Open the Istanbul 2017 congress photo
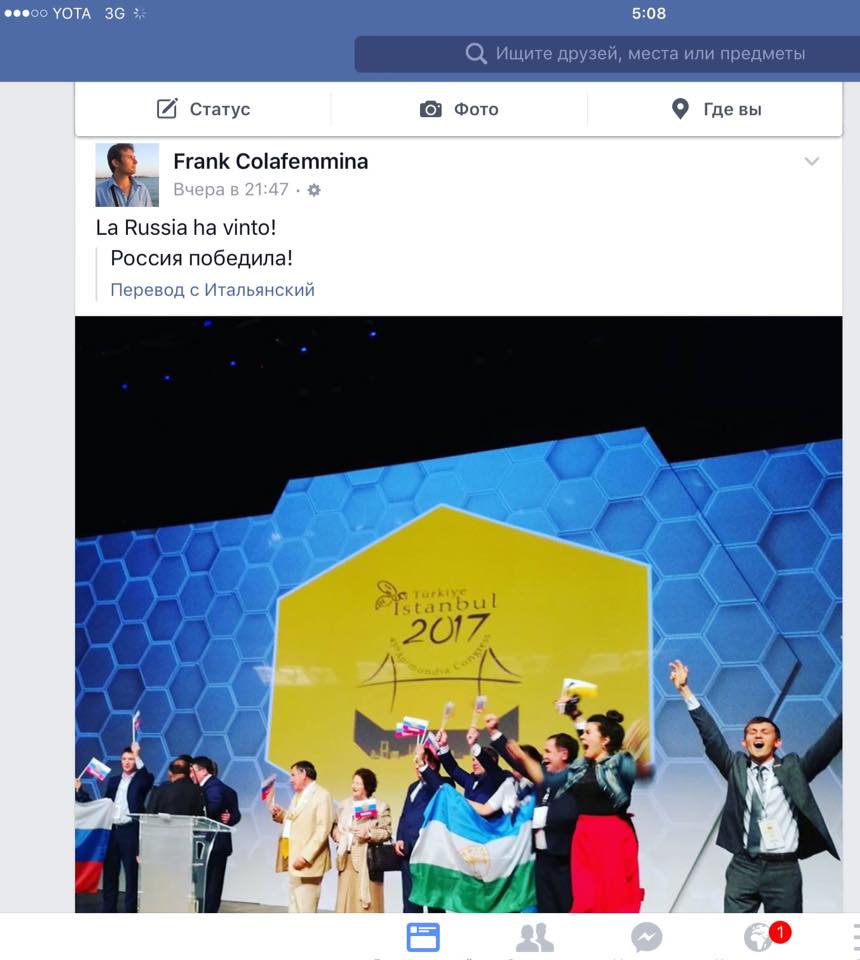 pos(458,614)
